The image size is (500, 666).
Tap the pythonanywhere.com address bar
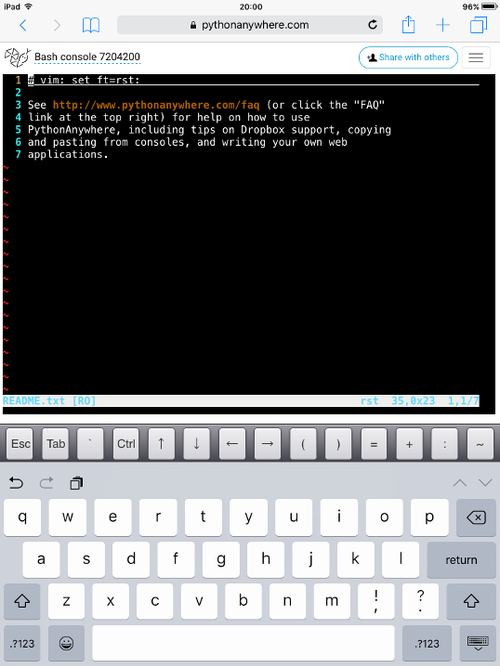[250, 25]
